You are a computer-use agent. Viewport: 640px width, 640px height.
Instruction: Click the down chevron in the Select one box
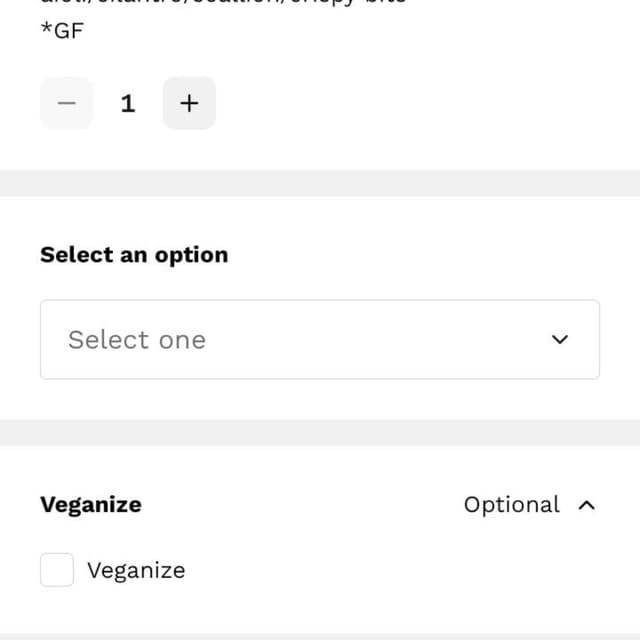tap(560, 339)
